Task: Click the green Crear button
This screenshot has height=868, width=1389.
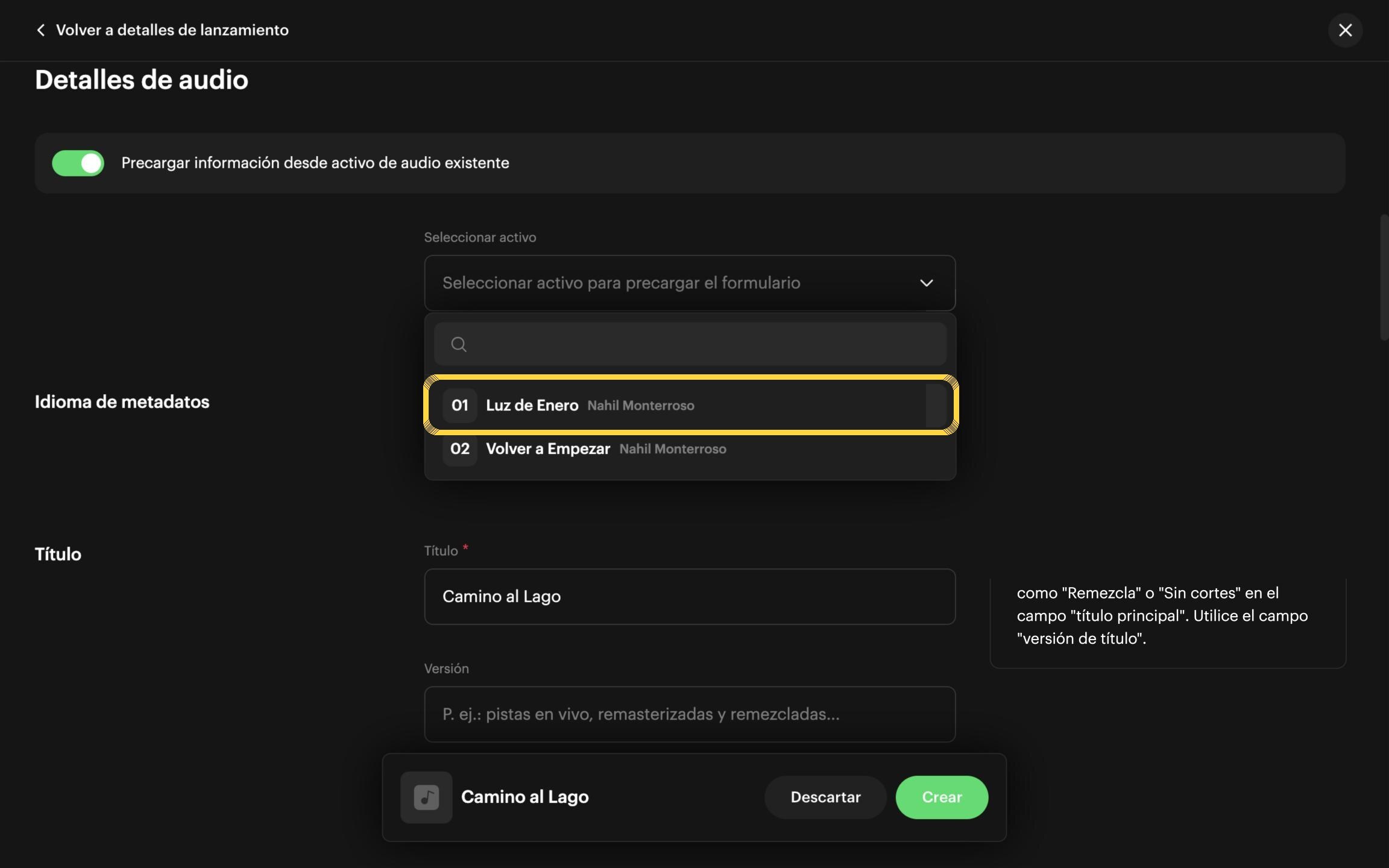Action: (x=942, y=797)
